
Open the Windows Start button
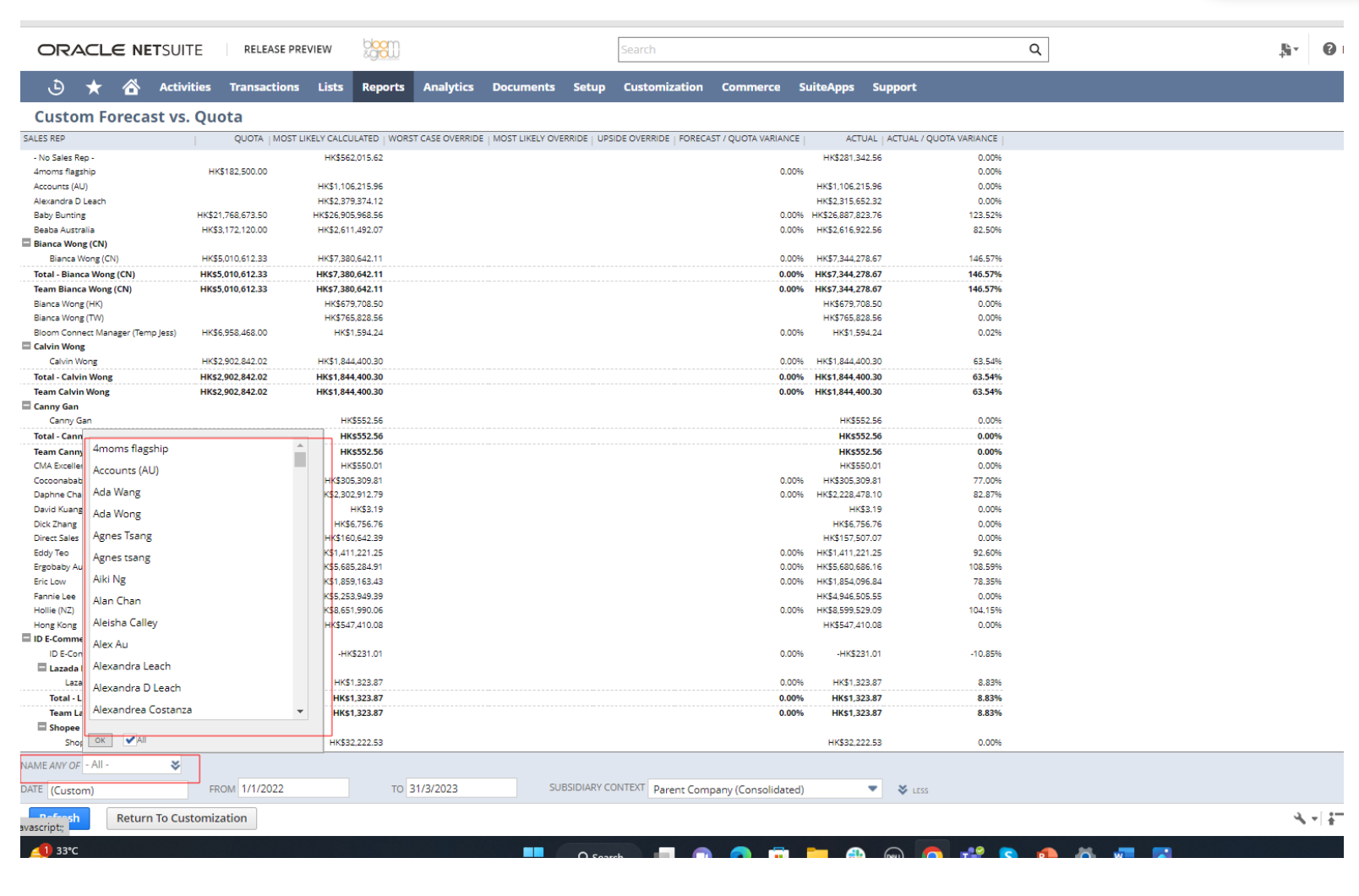click(x=533, y=852)
